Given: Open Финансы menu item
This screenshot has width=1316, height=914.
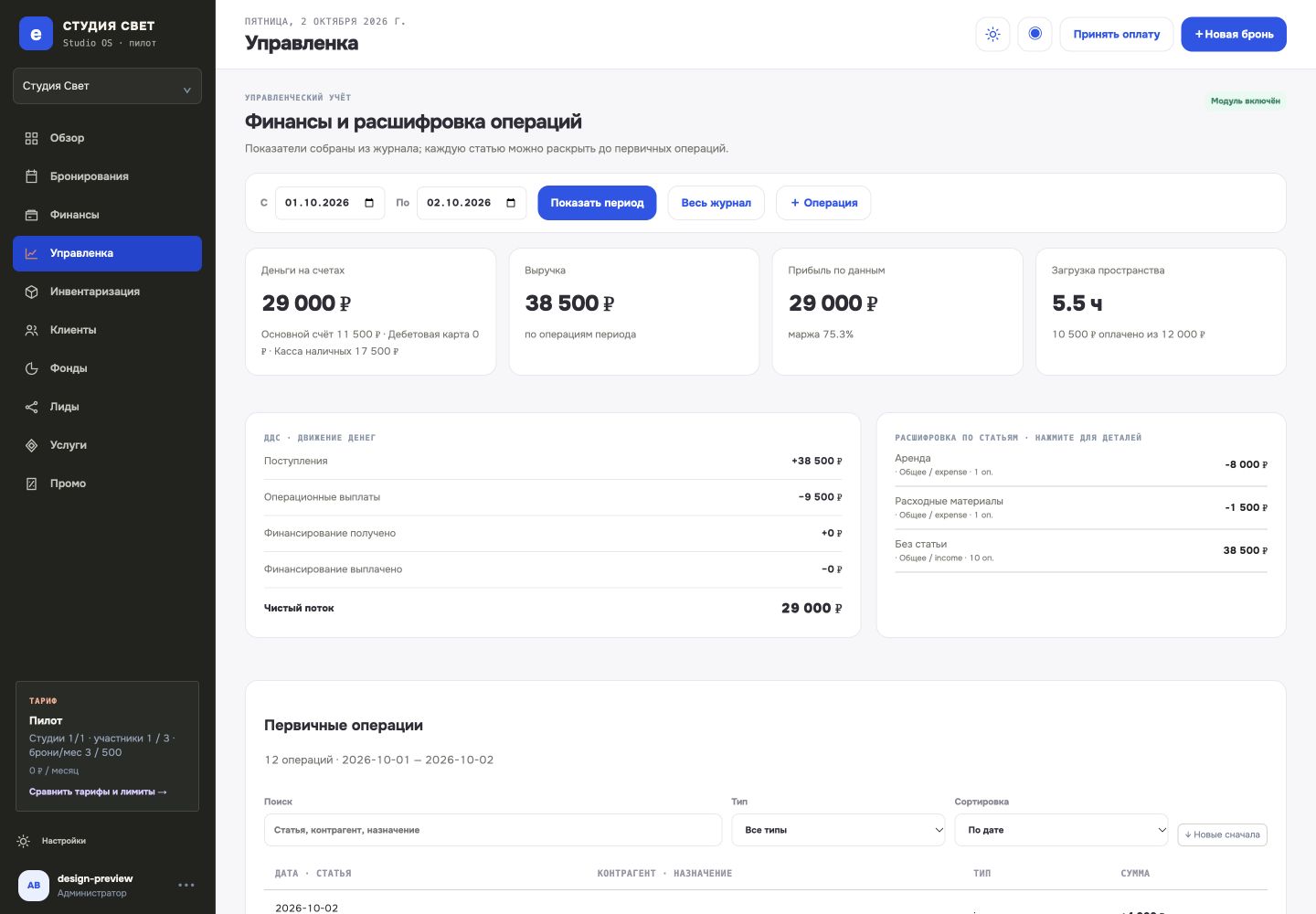Looking at the screenshot, I should point(107,215).
